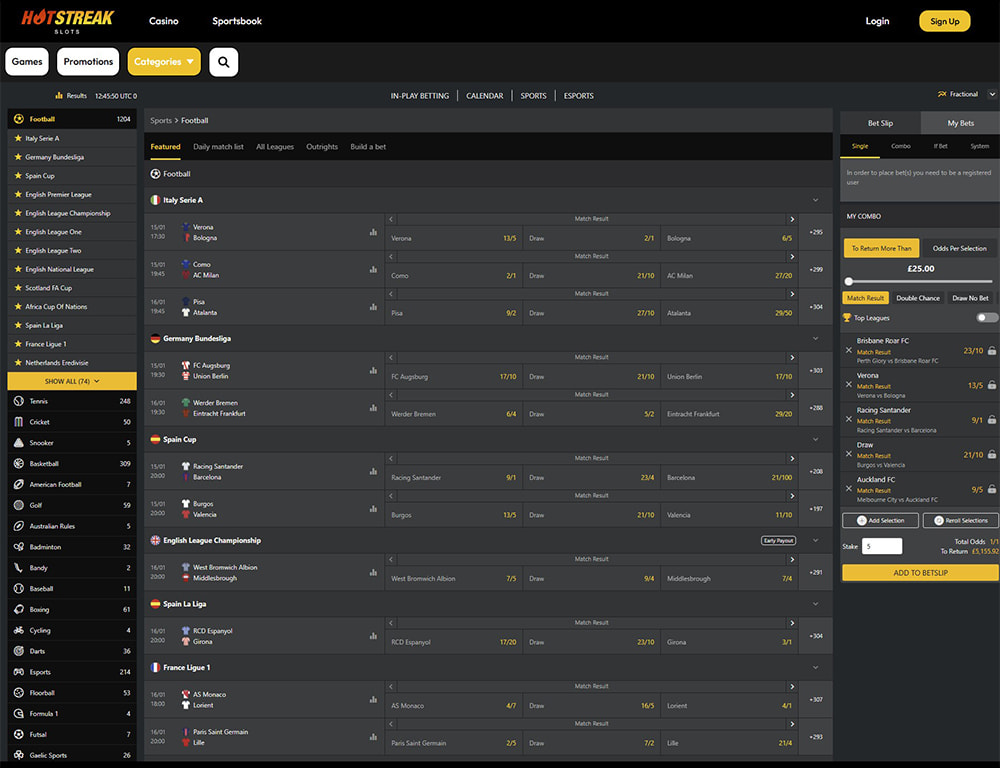The image size is (1000, 768).
Task: Switch to the Daily match list tab
Action: pos(218,147)
